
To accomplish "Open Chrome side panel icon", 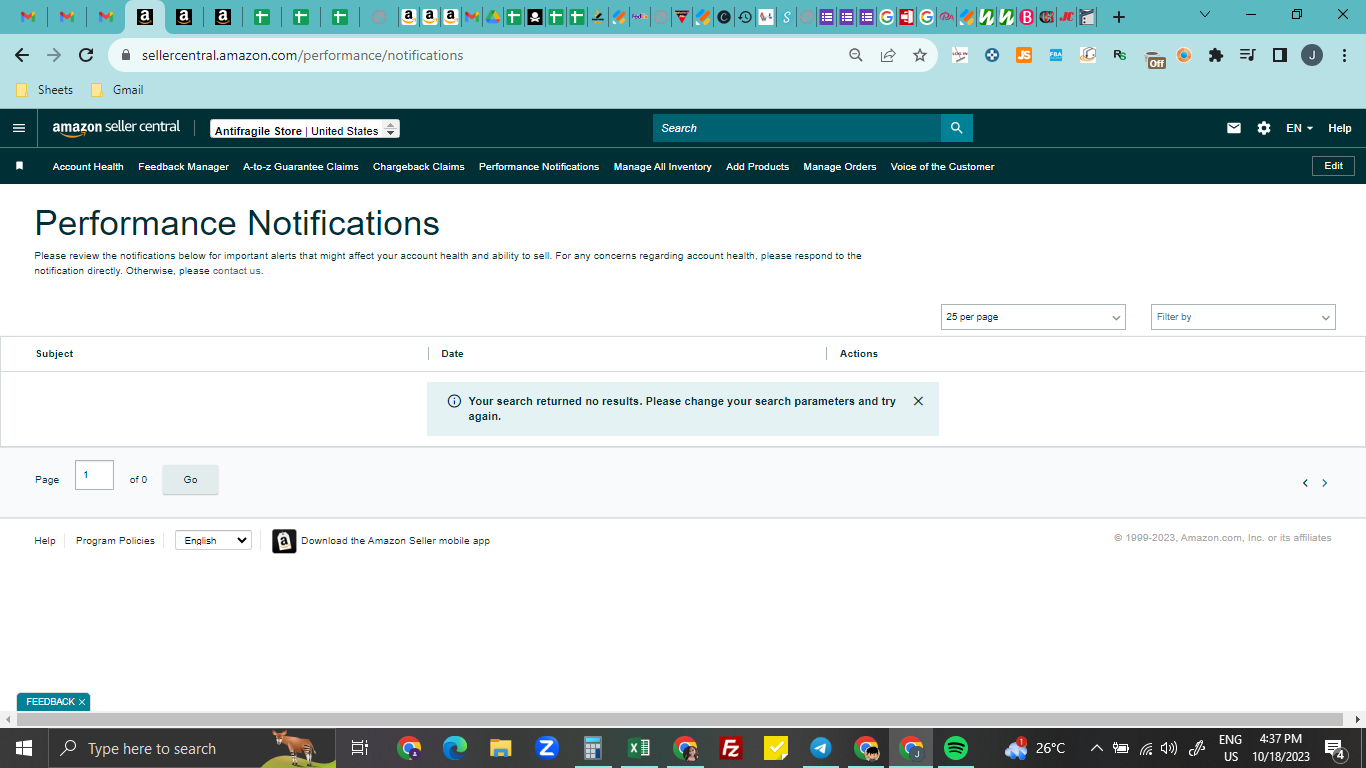I will 1279,56.
